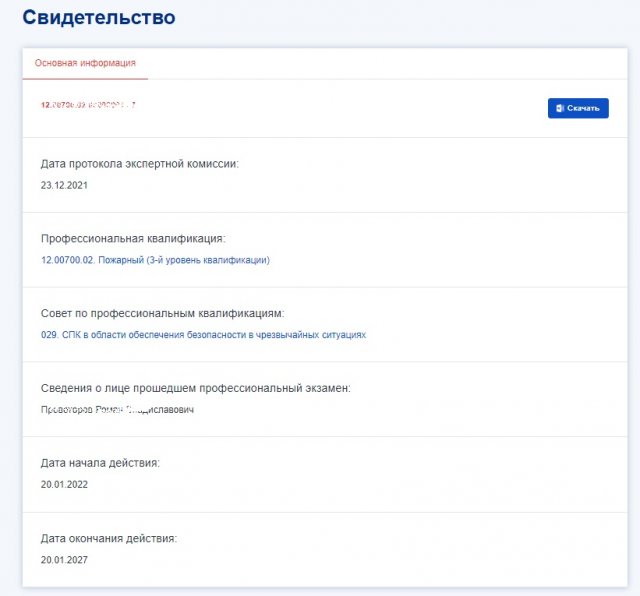Click the Word file icon in Скачать button
The height and width of the screenshot is (596, 640).
pyautogui.click(x=560, y=108)
